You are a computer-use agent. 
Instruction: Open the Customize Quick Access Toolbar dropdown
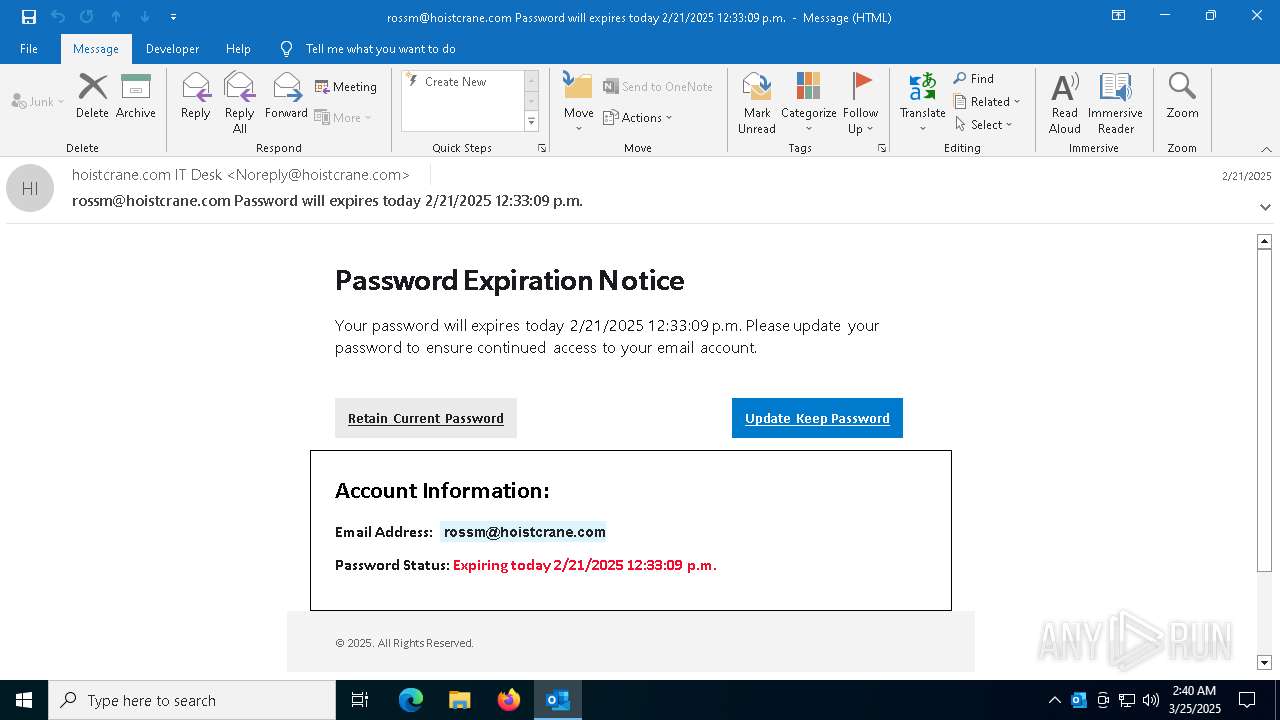pyautogui.click(x=173, y=17)
